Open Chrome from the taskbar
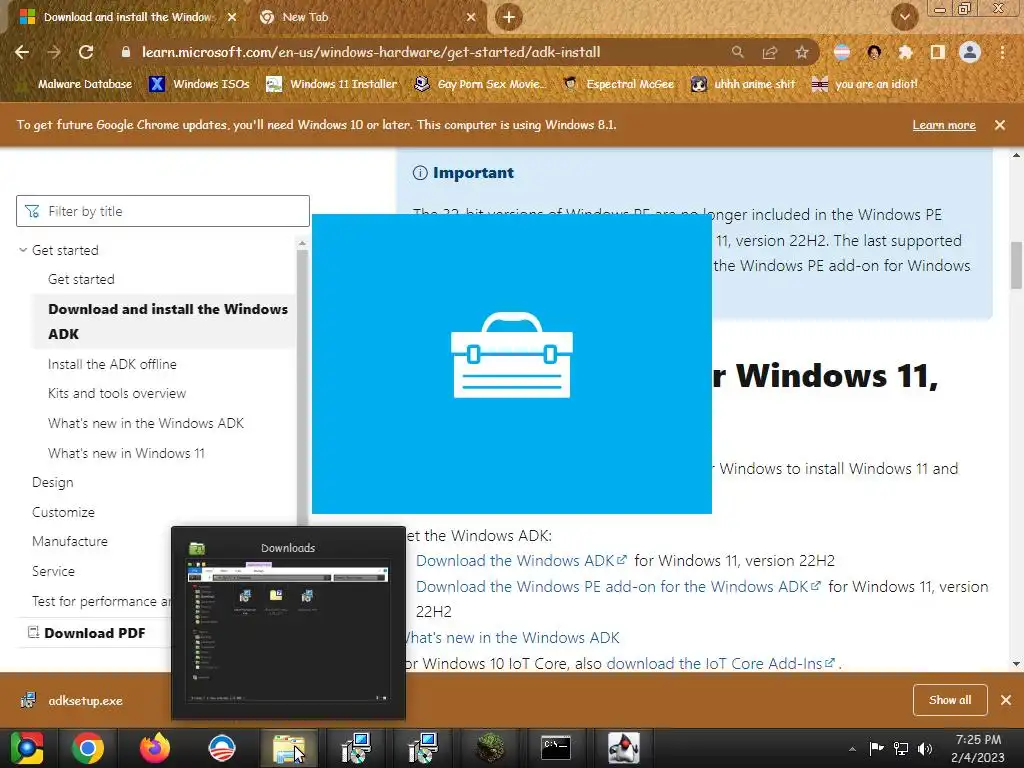 (x=88, y=748)
